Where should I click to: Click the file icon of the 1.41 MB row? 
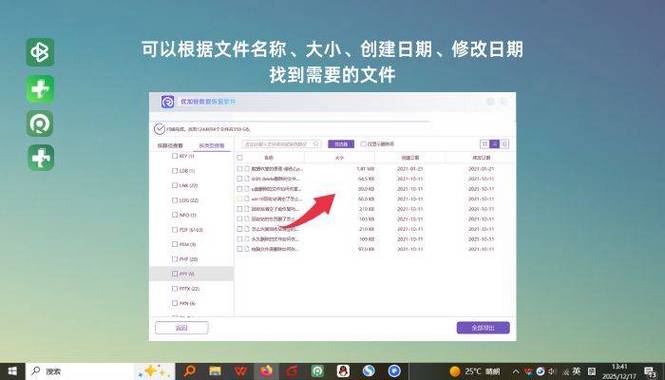[247, 169]
